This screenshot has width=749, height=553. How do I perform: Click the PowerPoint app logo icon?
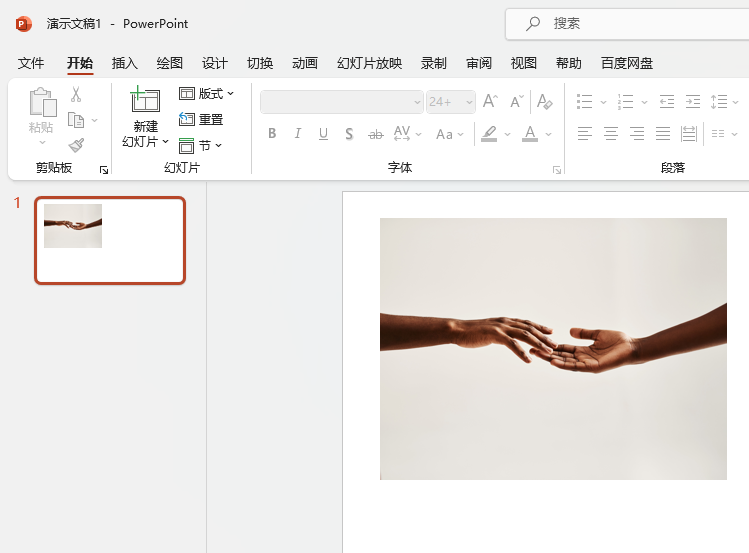[23, 23]
